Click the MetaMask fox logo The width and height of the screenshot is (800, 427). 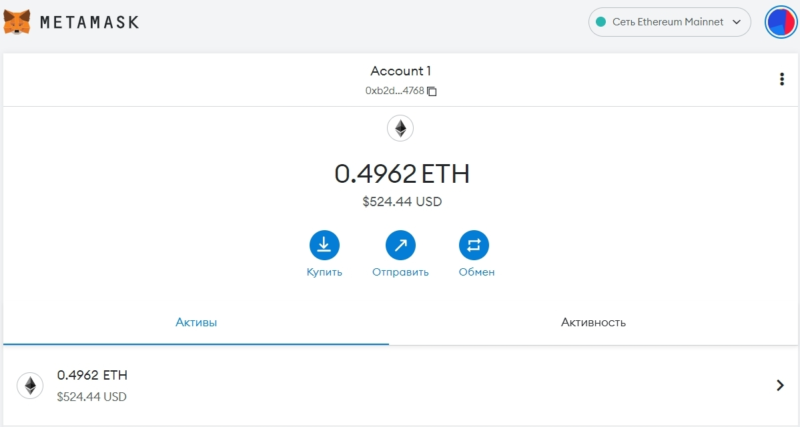click(17, 22)
